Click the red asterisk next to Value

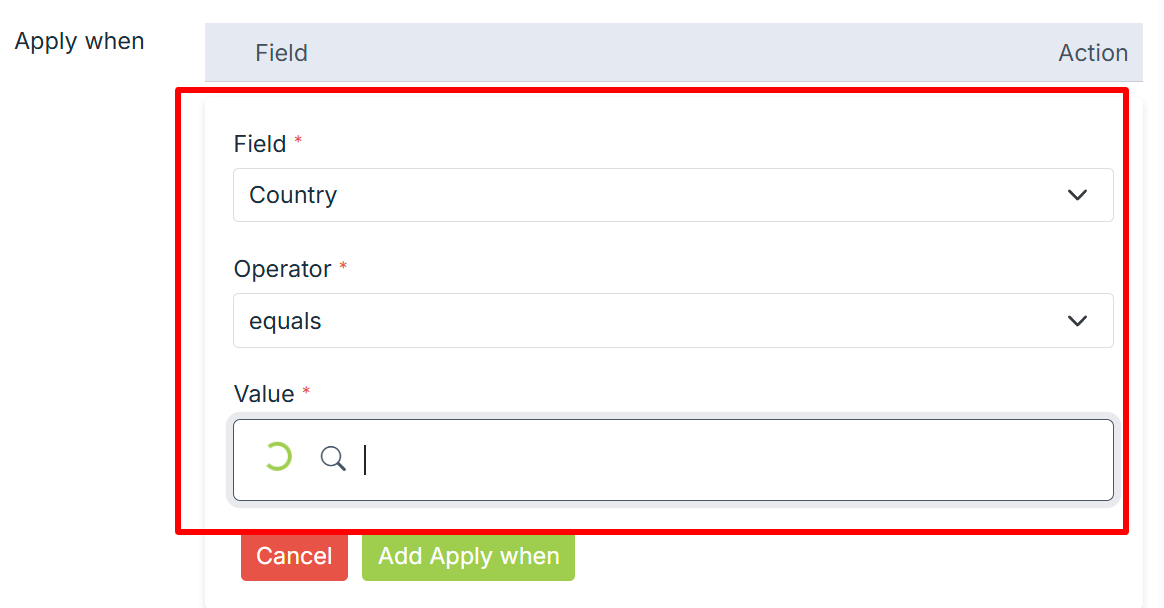click(x=306, y=393)
